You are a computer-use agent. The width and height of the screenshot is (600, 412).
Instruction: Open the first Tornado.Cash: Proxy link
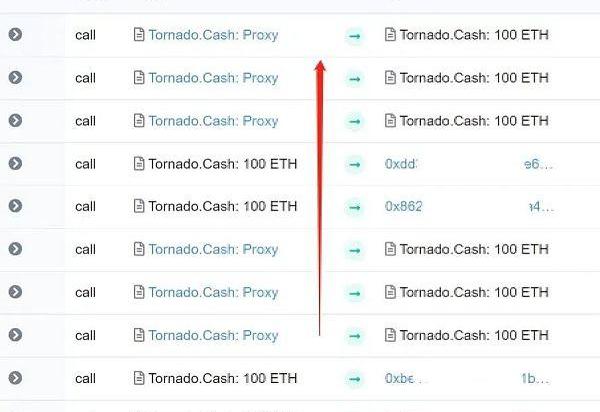[x=213, y=35]
